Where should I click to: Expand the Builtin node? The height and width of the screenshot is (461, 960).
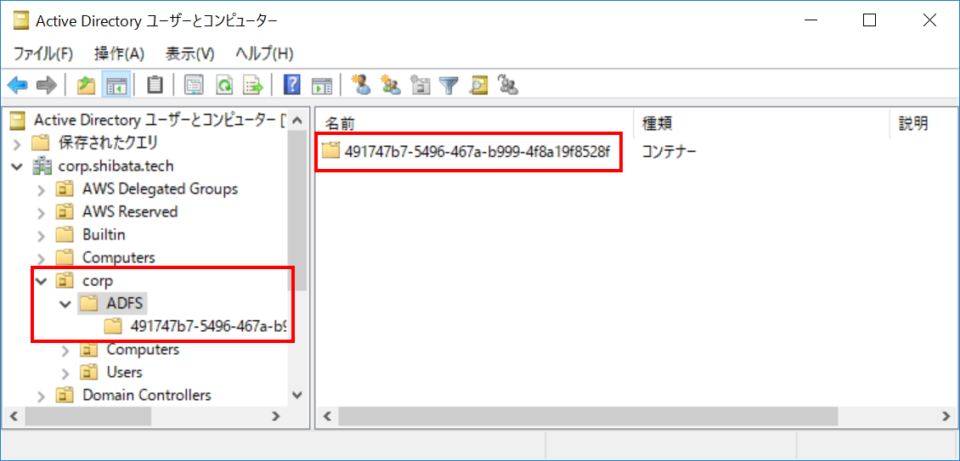[x=42, y=234]
